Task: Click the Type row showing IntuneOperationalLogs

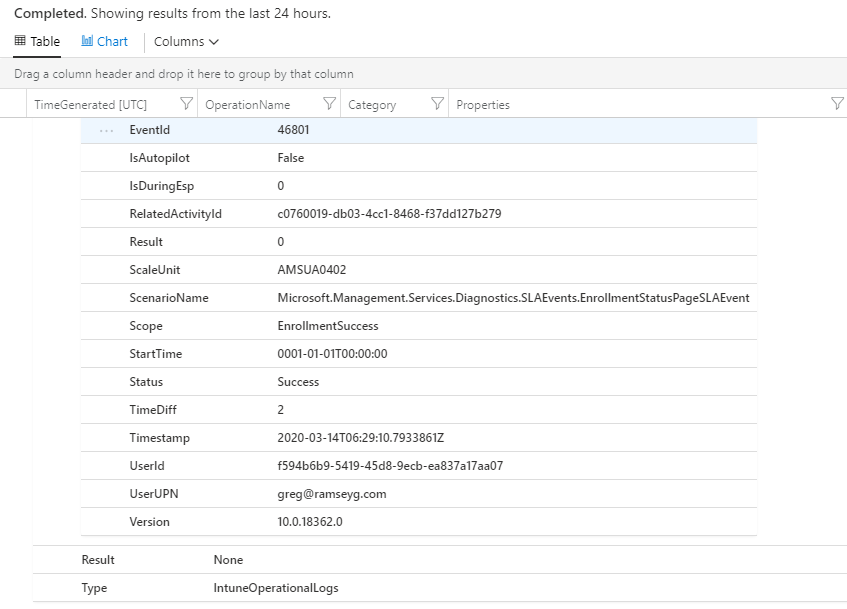Action: [276, 588]
